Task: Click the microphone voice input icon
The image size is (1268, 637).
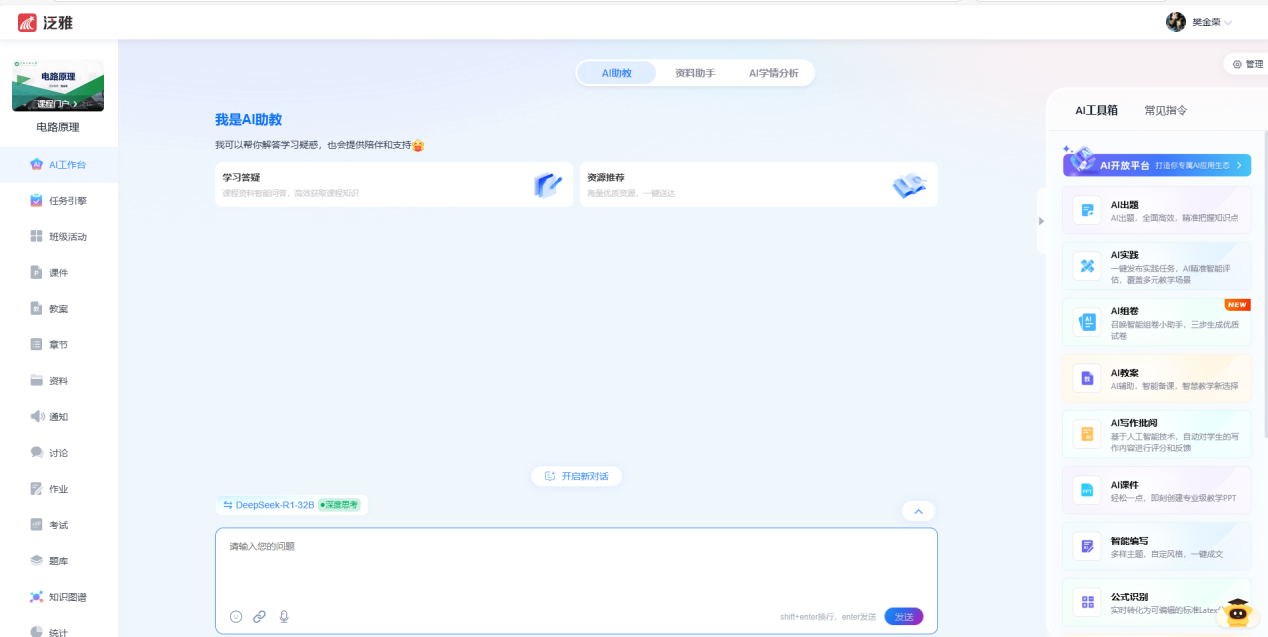Action: tap(284, 617)
